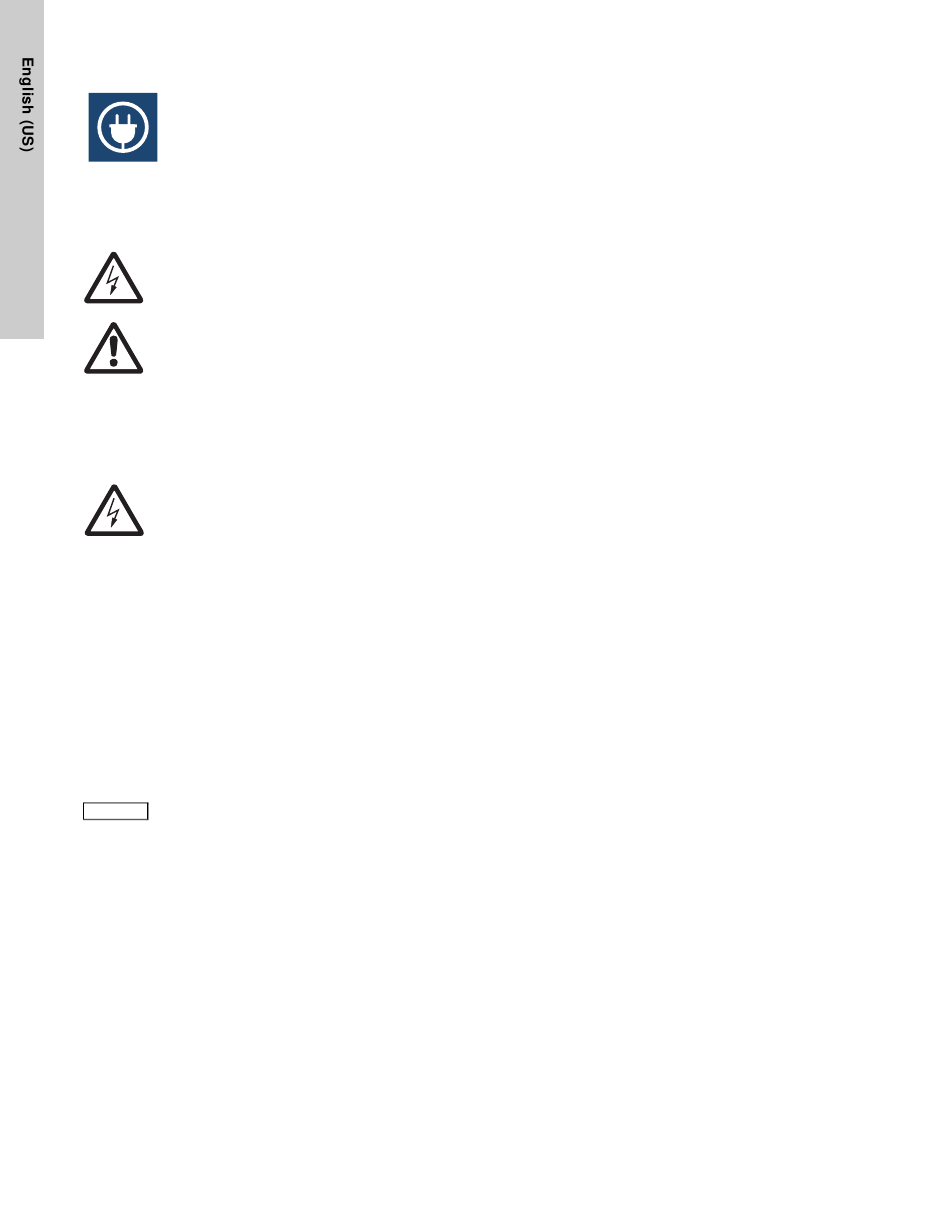Click the white circle ring around the plug
This screenshot has height=1229, width=950.
[123, 127]
